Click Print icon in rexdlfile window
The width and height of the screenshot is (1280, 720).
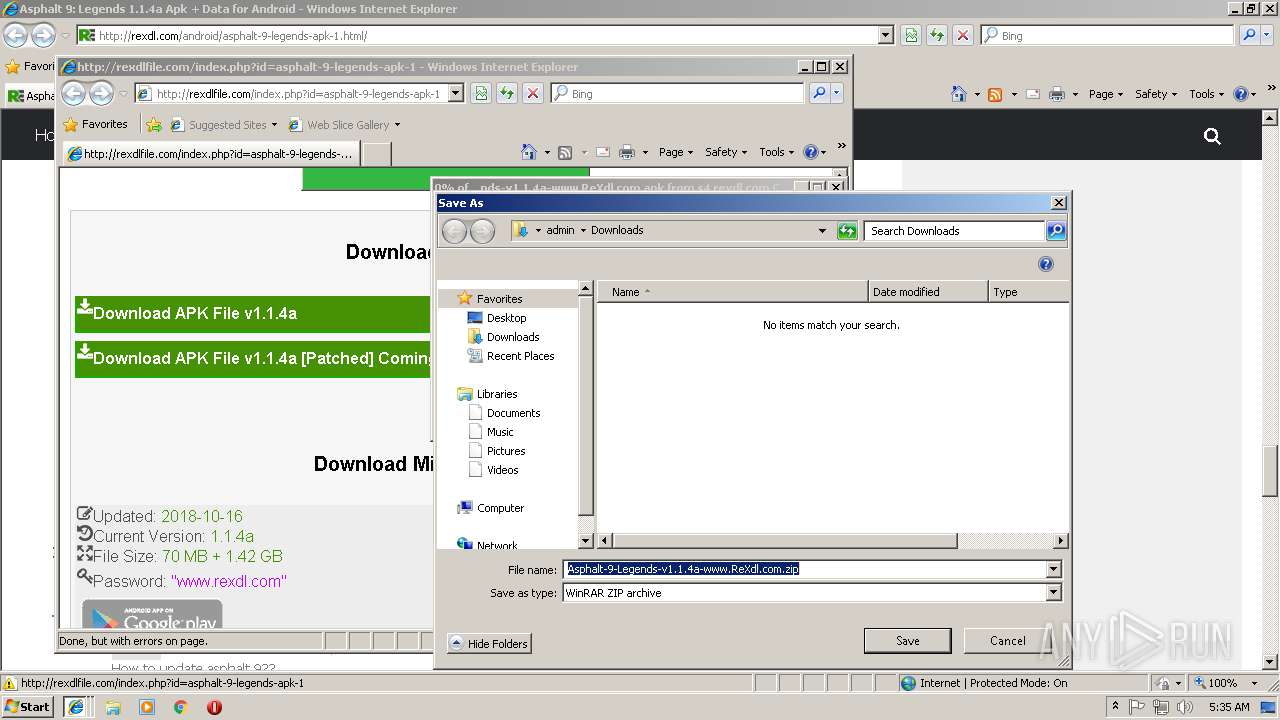tap(627, 152)
